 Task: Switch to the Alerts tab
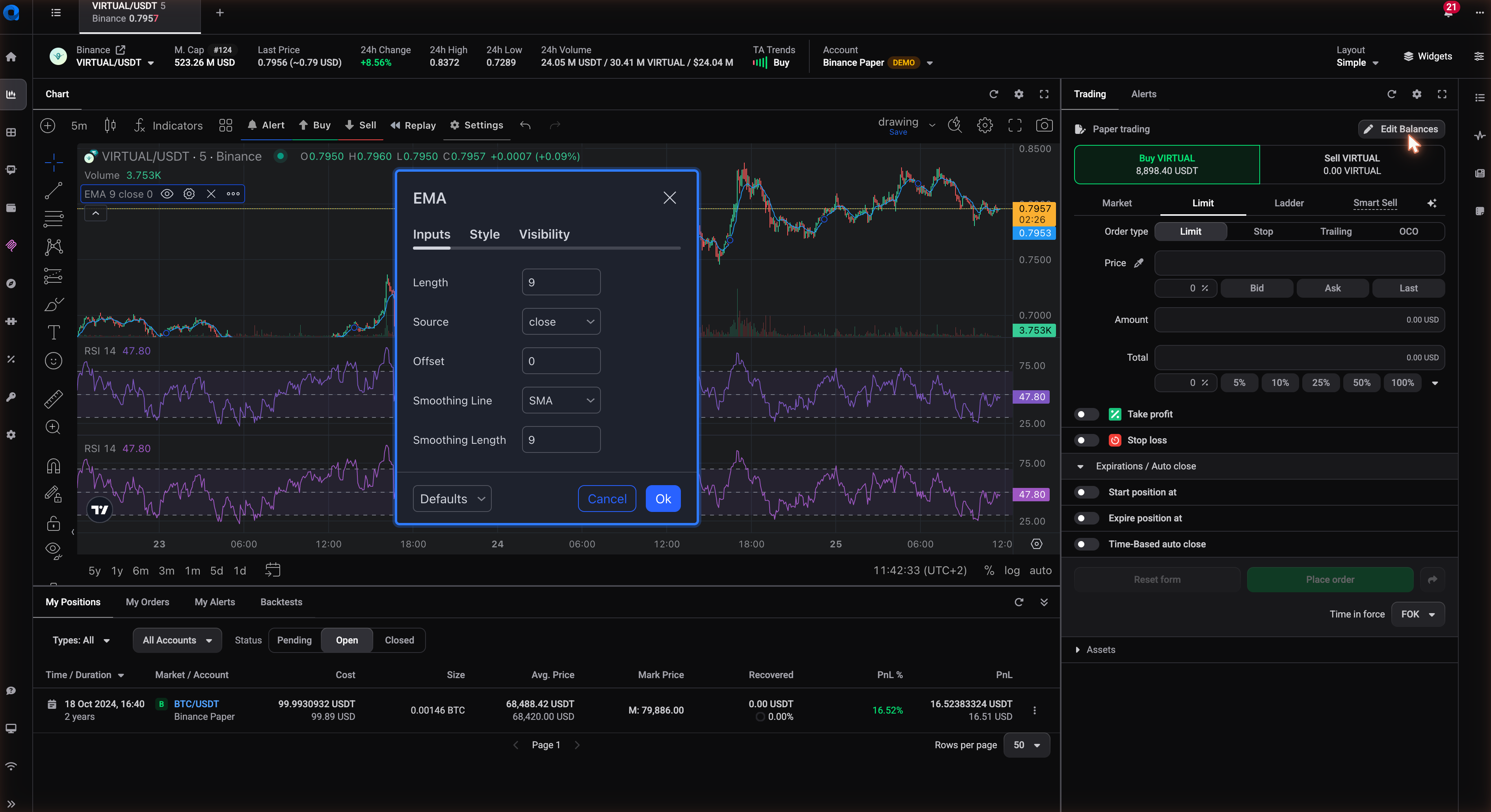(1144, 94)
